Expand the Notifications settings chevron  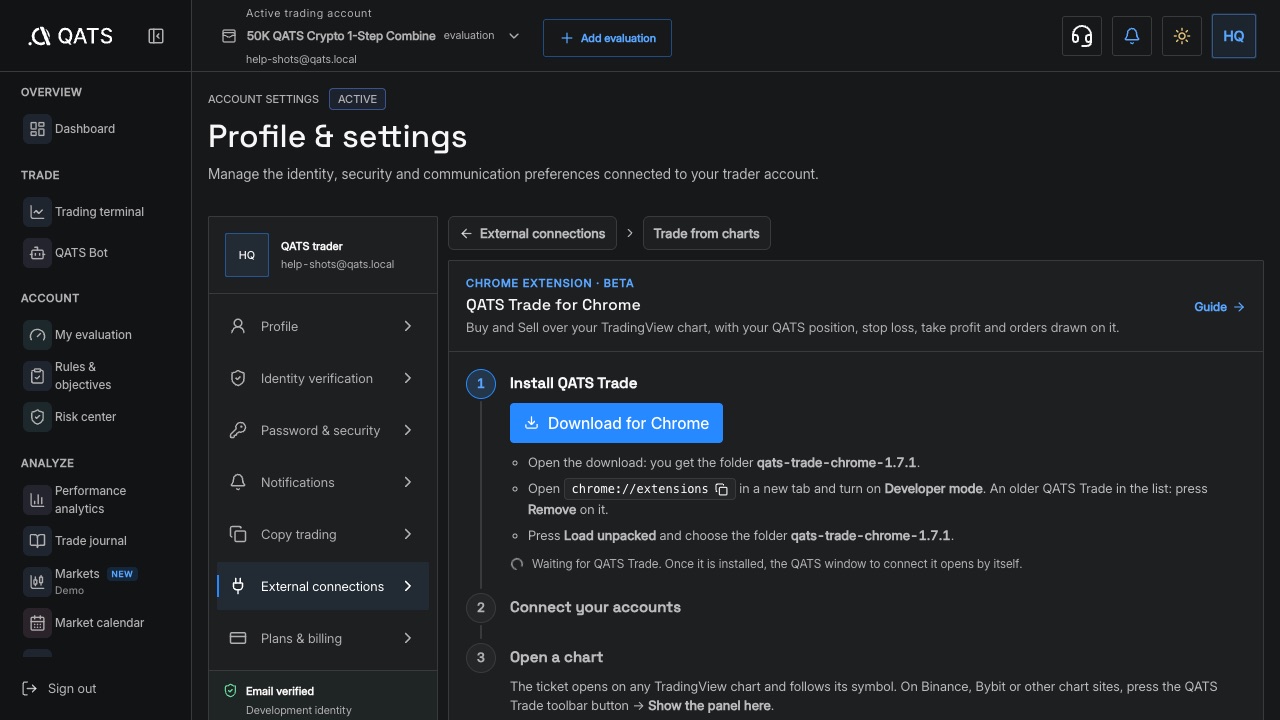408,482
